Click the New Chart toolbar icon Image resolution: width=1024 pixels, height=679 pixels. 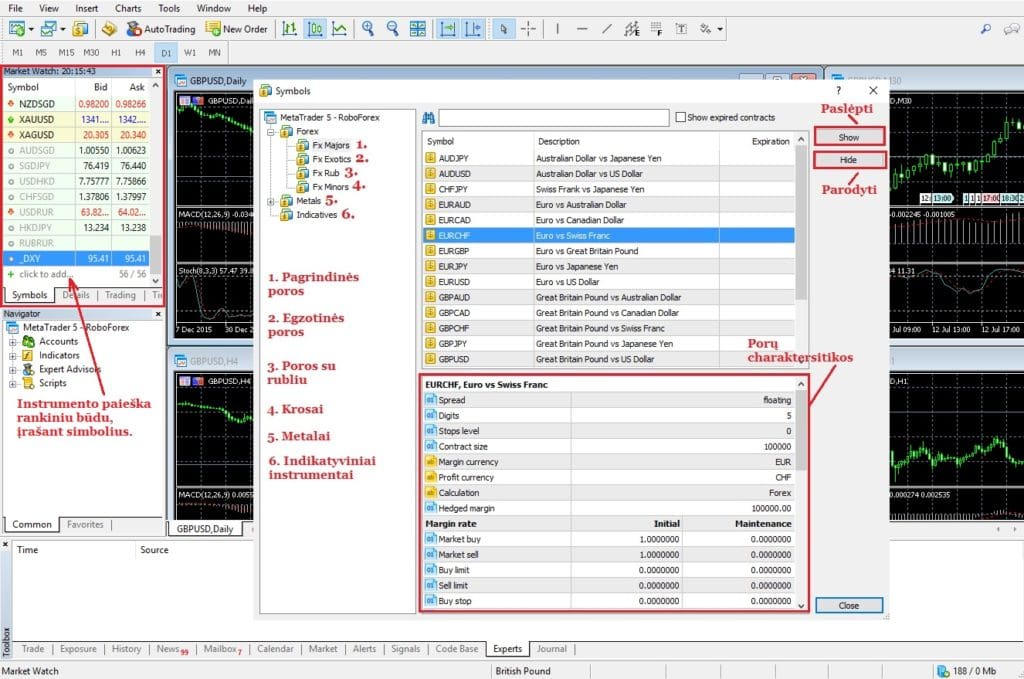17,29
